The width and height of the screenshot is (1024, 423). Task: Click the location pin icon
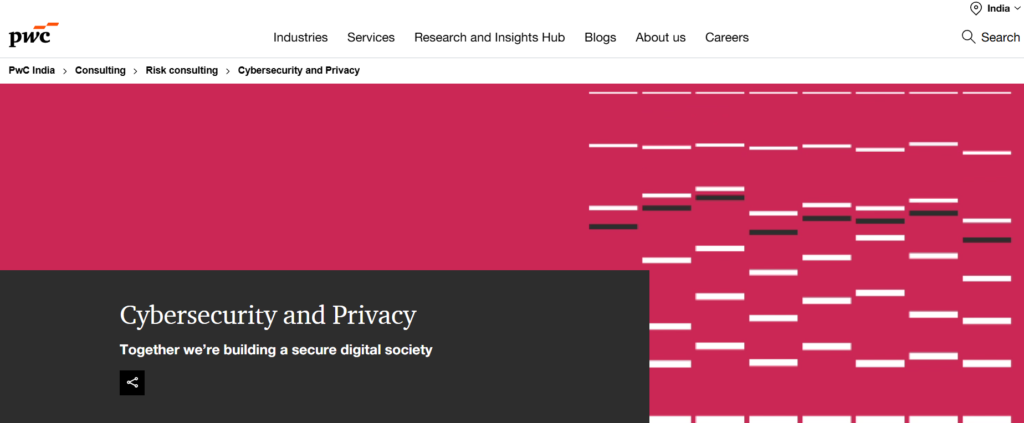coord(976,8)
